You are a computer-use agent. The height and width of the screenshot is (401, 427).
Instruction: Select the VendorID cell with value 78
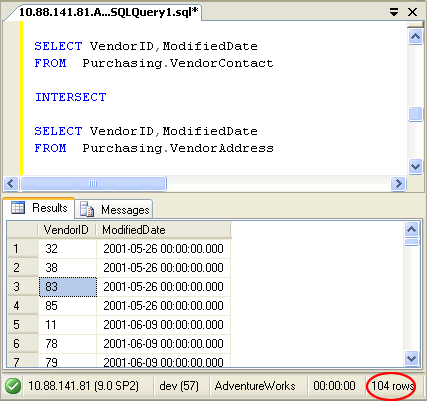[x=68, y=344]
